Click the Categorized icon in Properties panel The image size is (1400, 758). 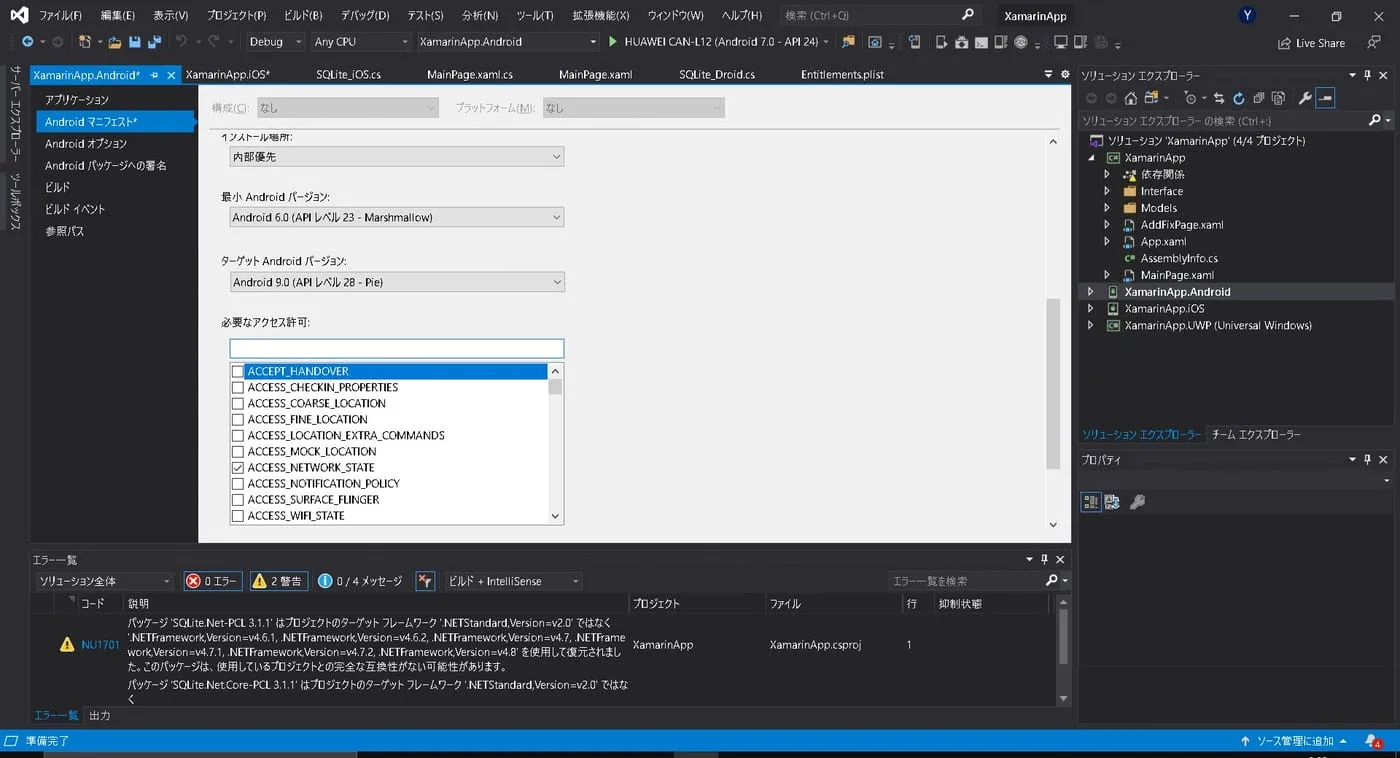pos(1091,502)
